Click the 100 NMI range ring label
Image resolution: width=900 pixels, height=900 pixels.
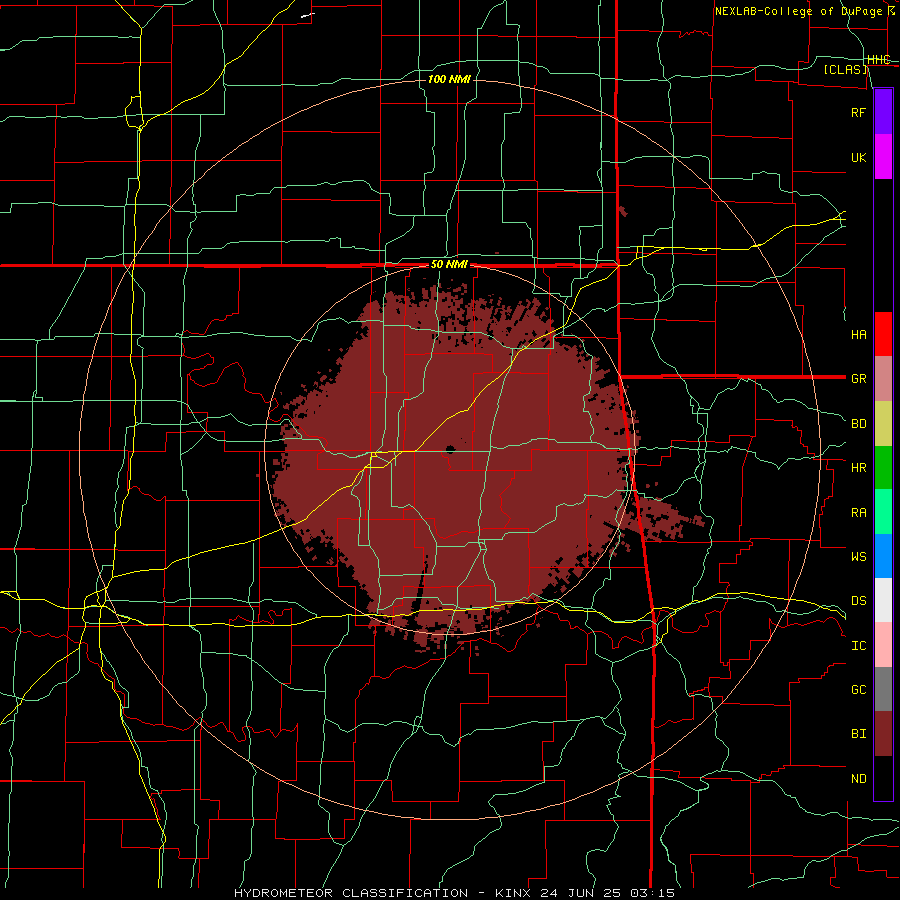[449, 79]
